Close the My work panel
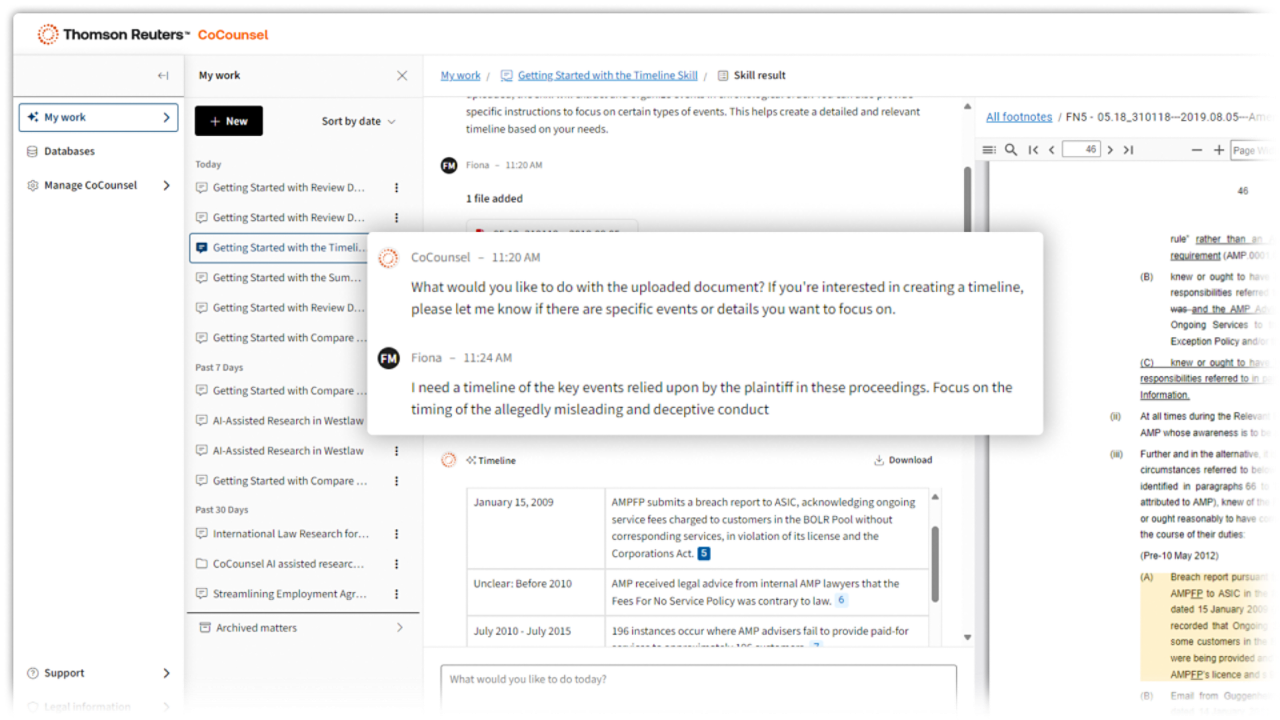Image resolution: width=1280 pixels, height=720 pixels. click(x=402, y=76)
